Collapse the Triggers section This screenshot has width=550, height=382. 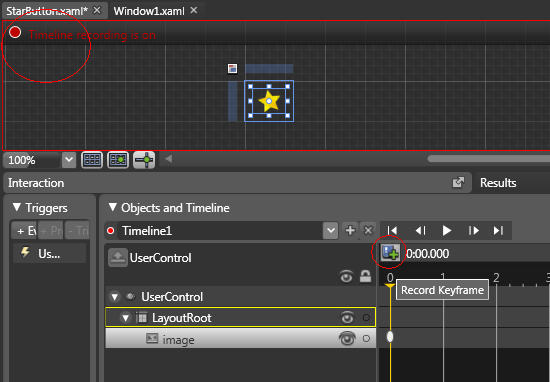coord(16,207)
